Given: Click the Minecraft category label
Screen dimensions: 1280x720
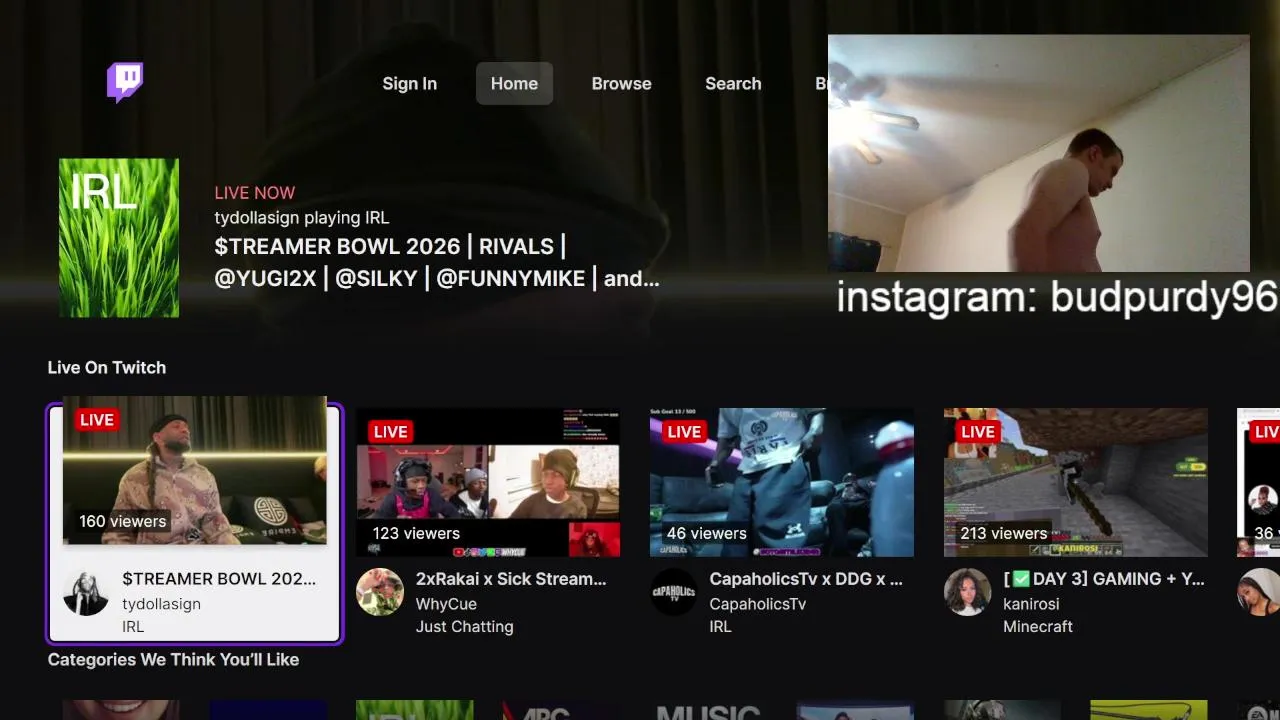Looking at the screenshot, I should (1038, 627).
